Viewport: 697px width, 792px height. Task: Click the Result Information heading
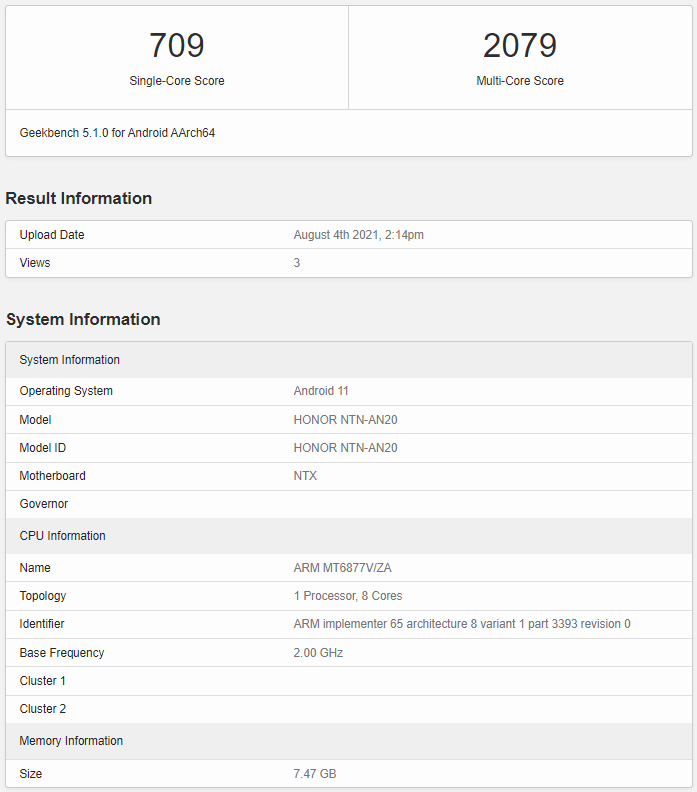tap(79, 198)
